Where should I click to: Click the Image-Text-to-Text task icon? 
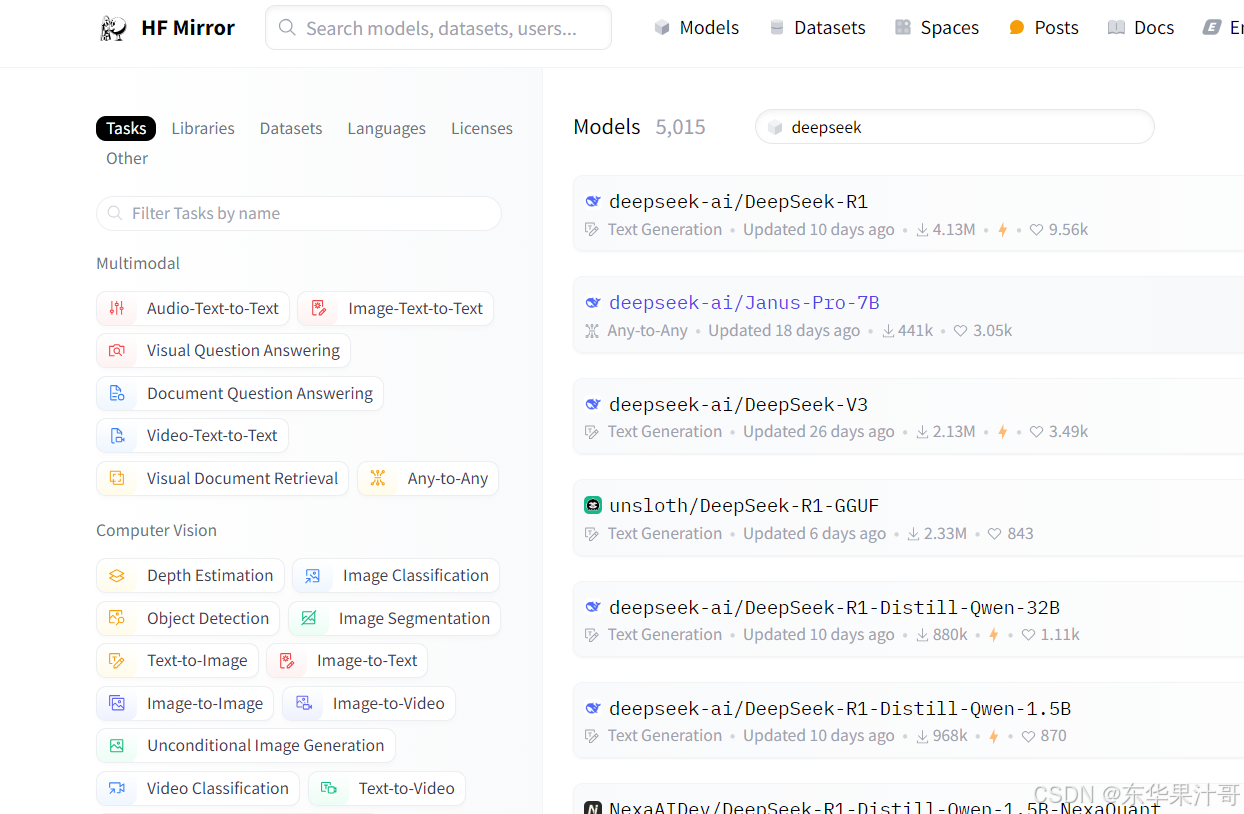pyautogui.click(x=318, y=308)
